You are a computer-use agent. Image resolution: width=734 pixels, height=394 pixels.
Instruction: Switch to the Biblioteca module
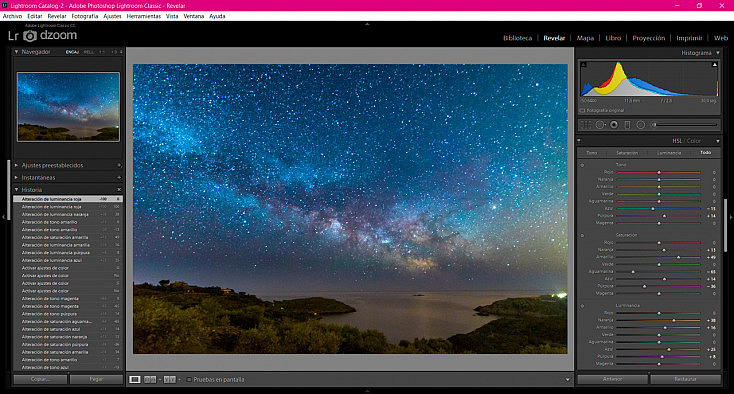[517, 38]
